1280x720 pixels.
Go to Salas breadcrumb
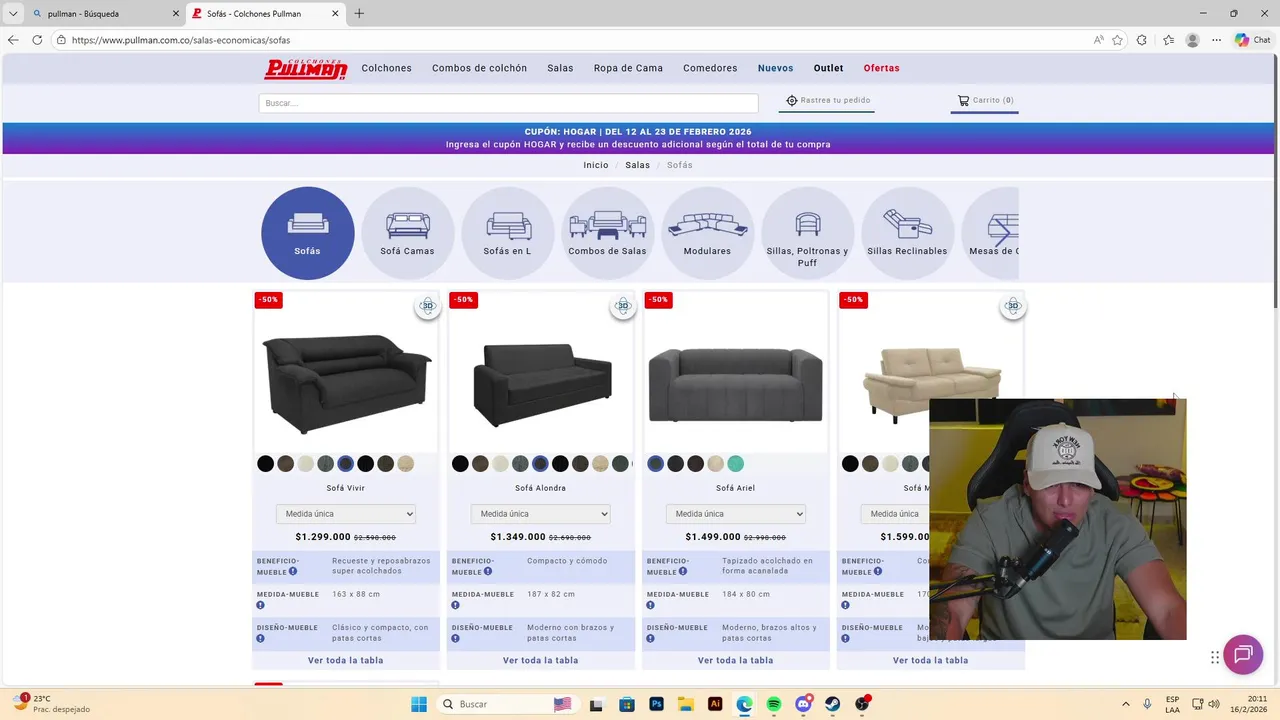coord(638,165)
